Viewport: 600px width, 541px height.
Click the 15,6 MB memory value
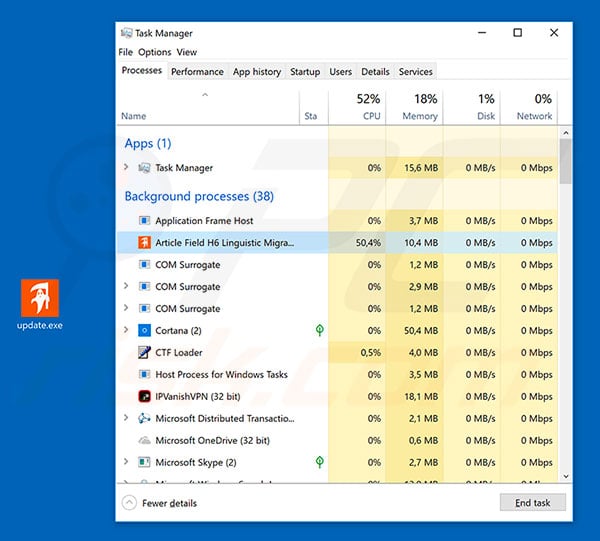[421, 168]
